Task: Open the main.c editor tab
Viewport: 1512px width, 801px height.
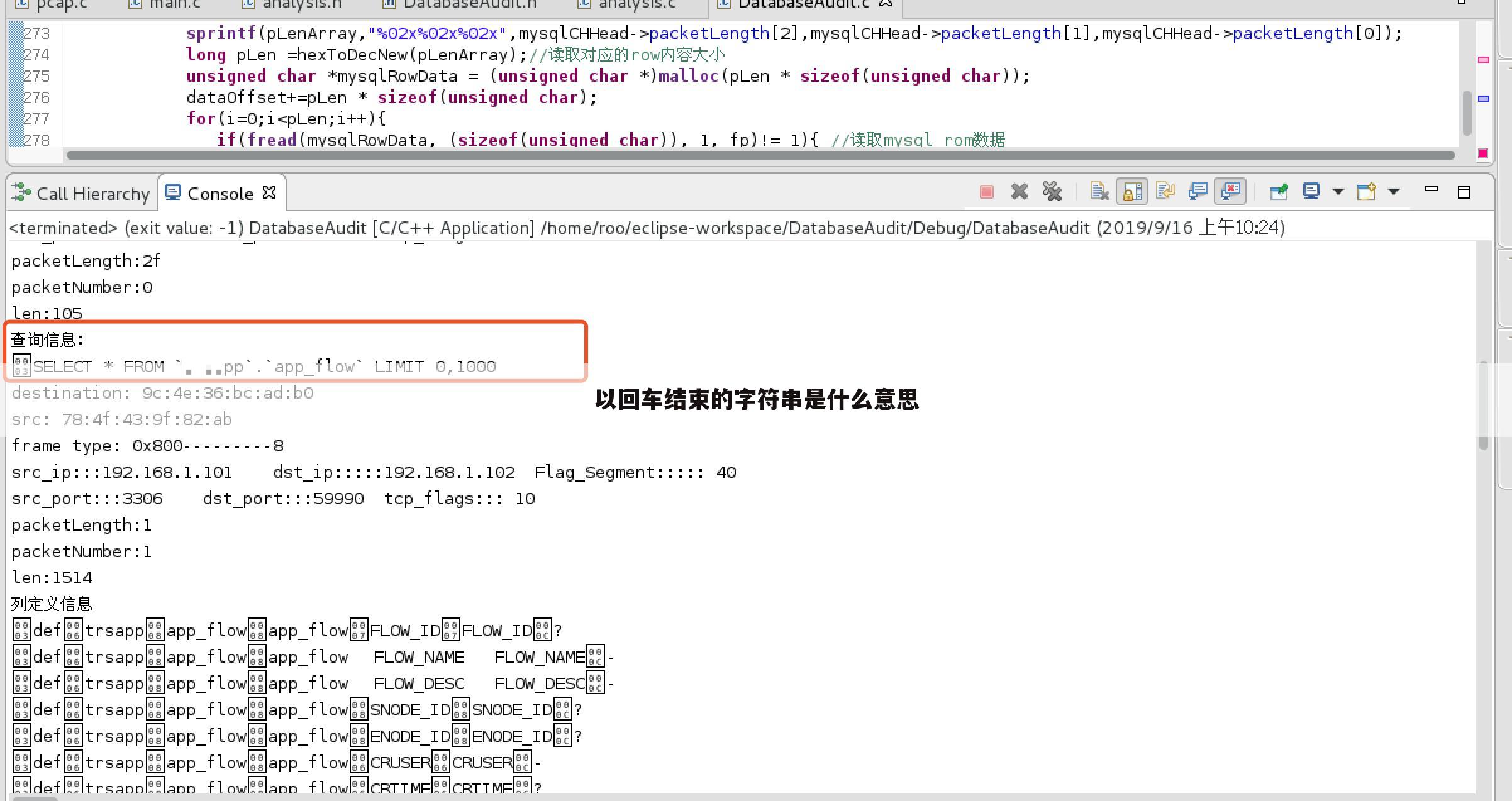Action: [x=164, y=5]
